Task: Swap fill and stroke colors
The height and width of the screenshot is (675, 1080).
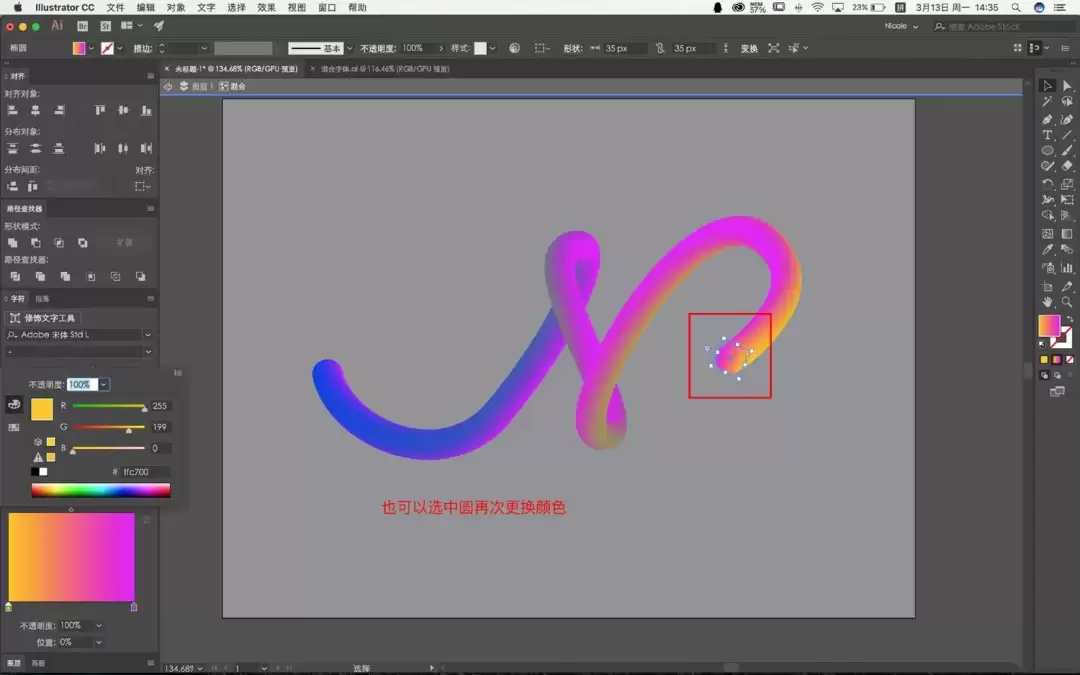Action: click(1069, 320)
